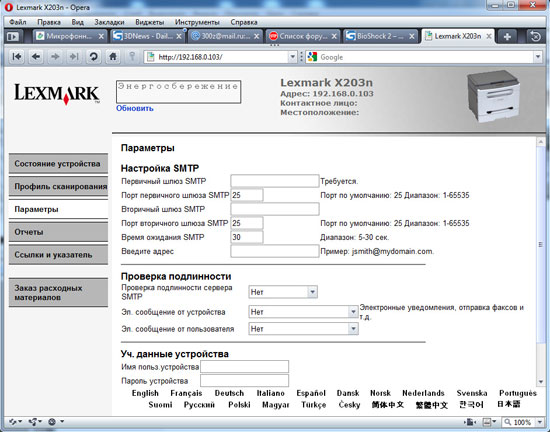Open the Справка menu
Screen dimensions: 550x432
pos(244,22)
